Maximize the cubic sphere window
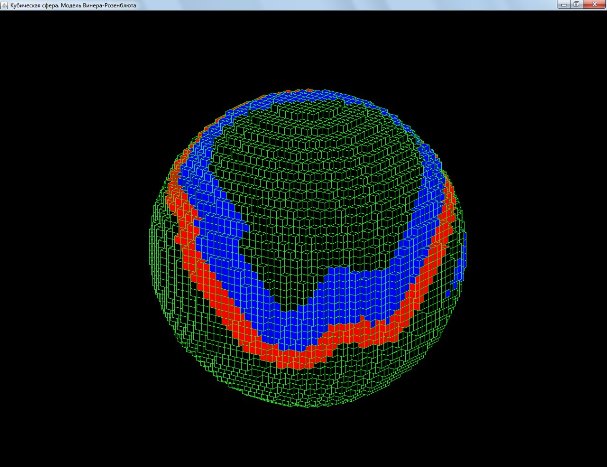Image resolution: width=607 pixels, height=467 pixels. click(x=579, y=5)
